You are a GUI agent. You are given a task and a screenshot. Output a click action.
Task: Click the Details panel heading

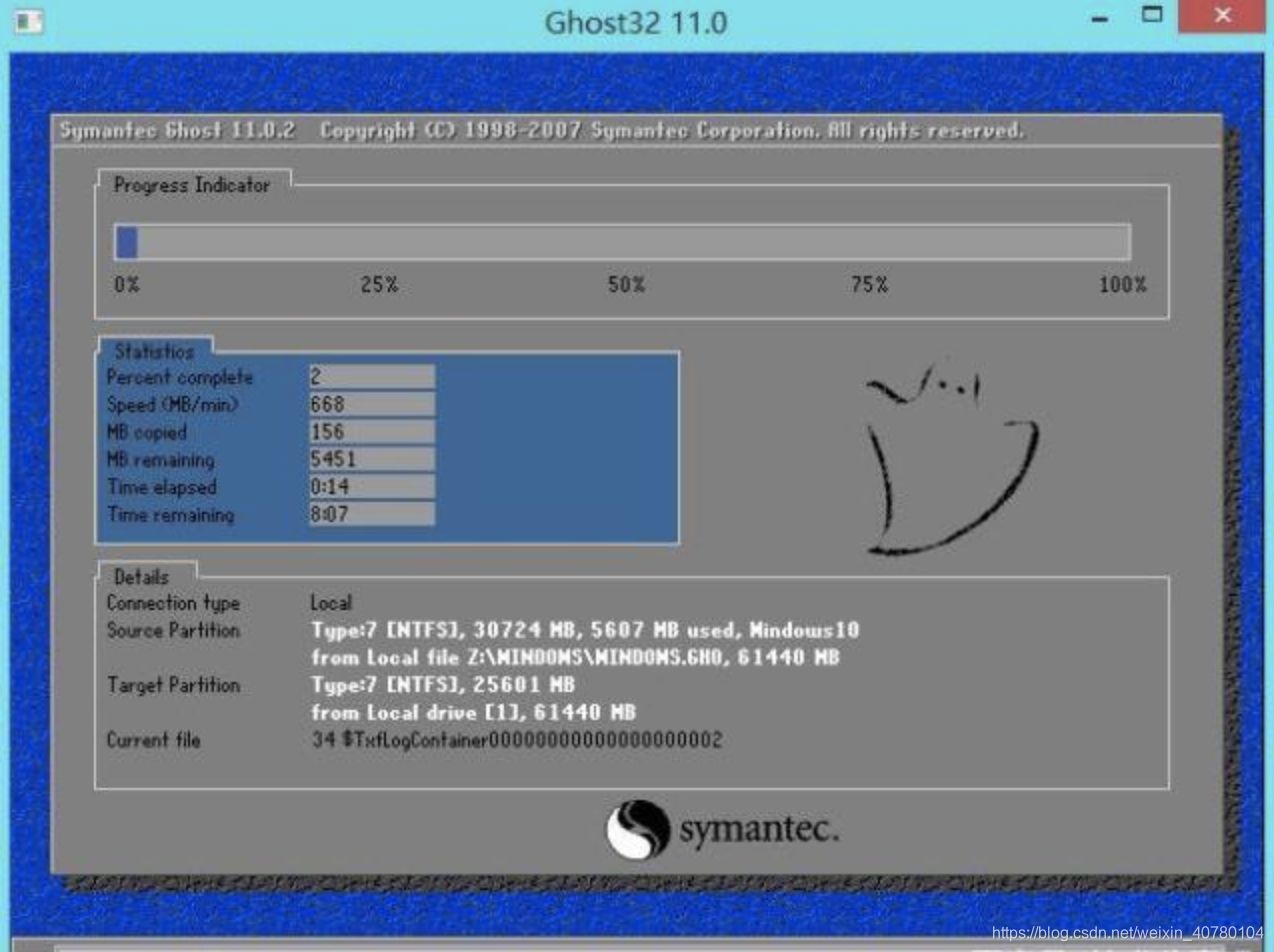(142, 577)
